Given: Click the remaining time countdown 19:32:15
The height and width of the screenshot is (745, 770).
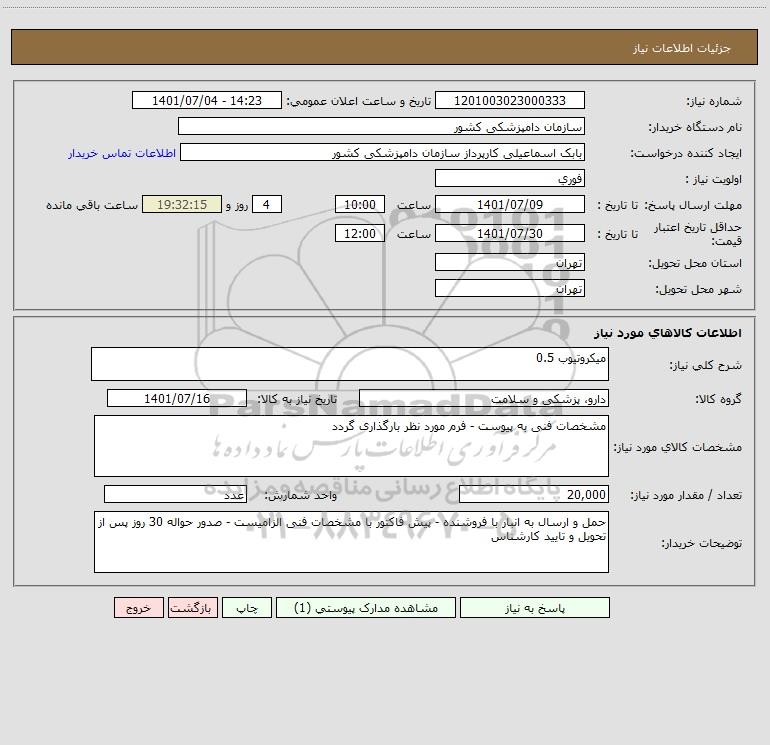Looking at the screenshot, I should (182, 204).
